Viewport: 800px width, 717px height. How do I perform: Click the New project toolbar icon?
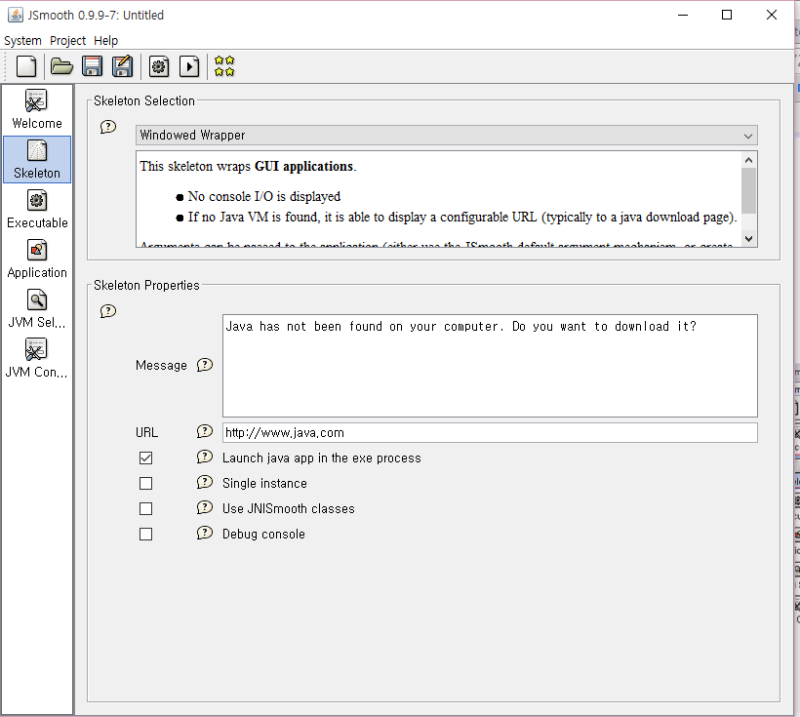pyautogui.click(x=26, y=67)
